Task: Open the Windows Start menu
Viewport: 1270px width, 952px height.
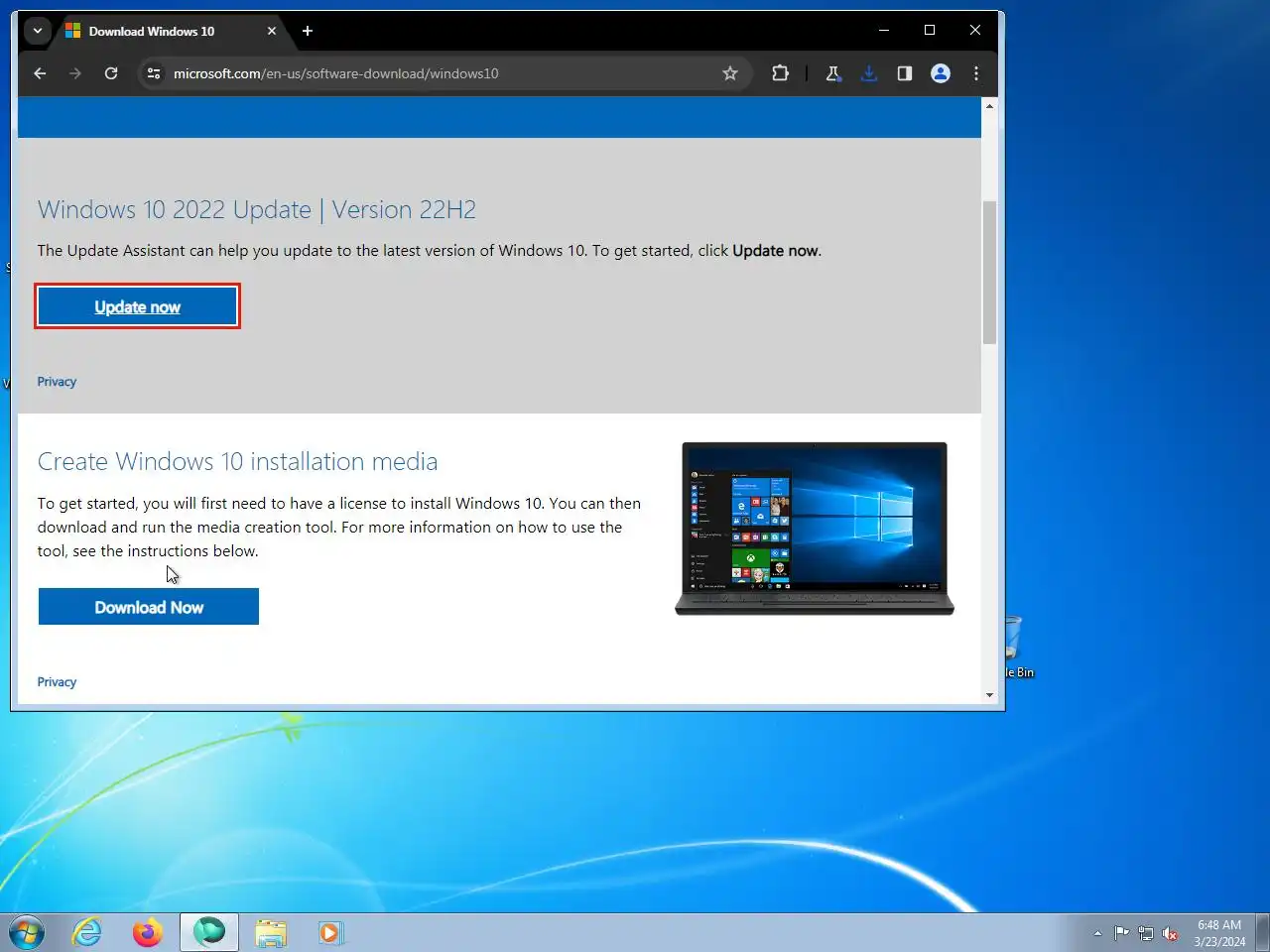Action: pos(27,932)
